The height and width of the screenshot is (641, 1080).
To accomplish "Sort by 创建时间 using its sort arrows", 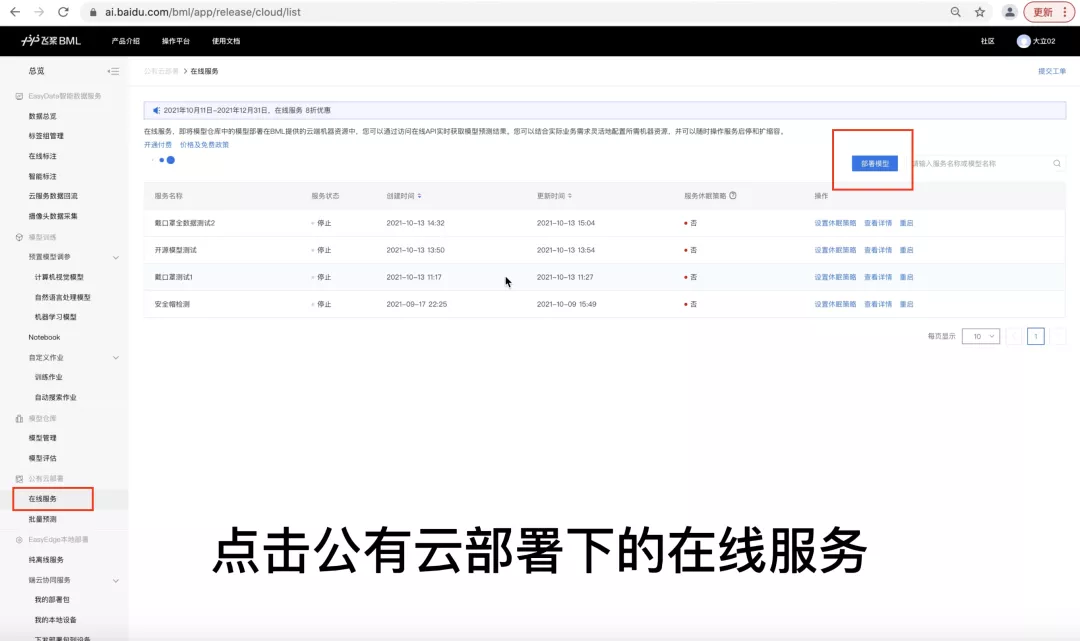I will 419,196.
